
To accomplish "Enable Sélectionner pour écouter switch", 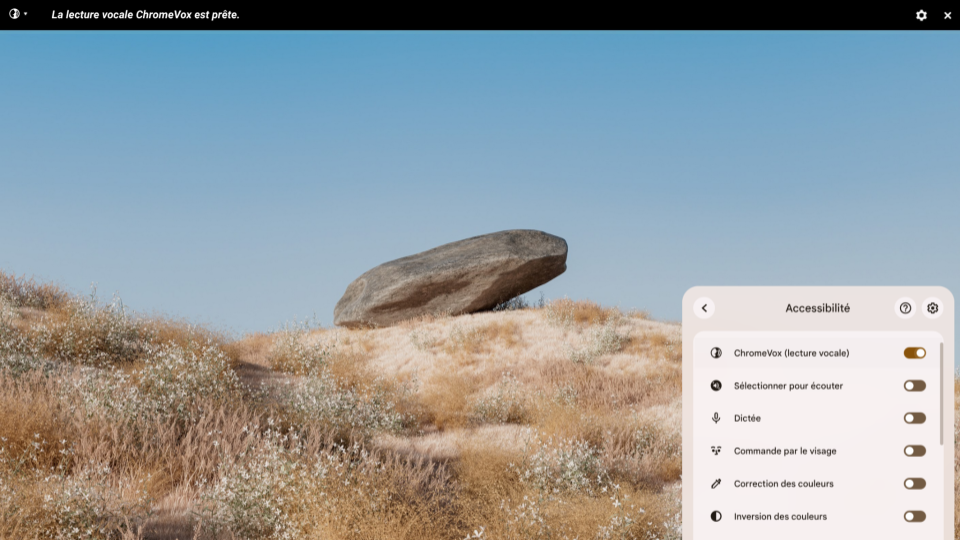I will pos(914,386).
